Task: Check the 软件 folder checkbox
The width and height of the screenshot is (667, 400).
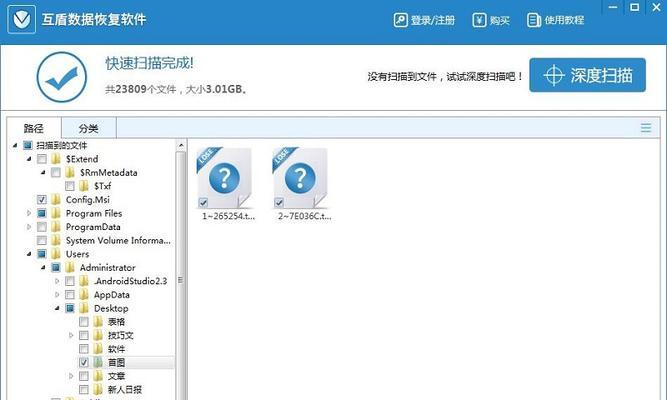Action: [84, 349]
